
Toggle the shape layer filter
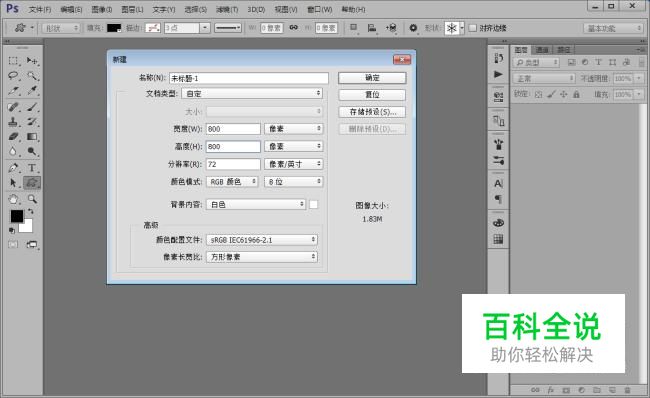tap(612, 62)
